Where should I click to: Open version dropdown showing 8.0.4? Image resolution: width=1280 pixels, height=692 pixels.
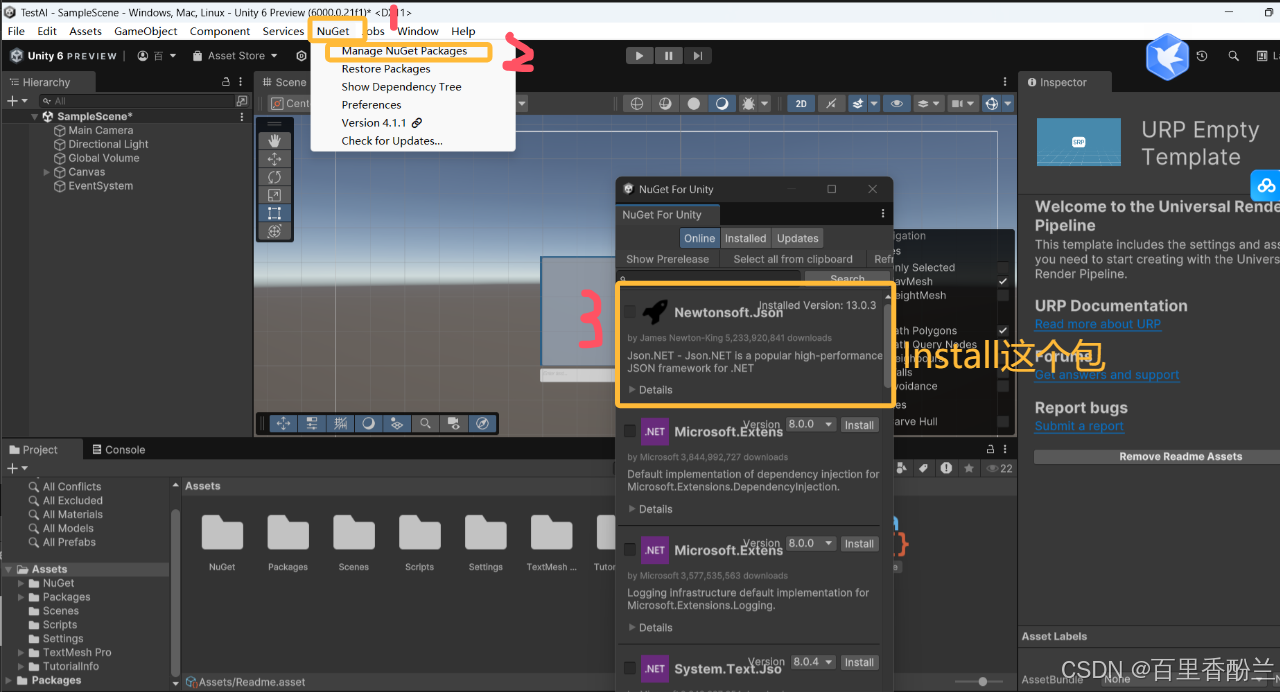pos(812,662)
